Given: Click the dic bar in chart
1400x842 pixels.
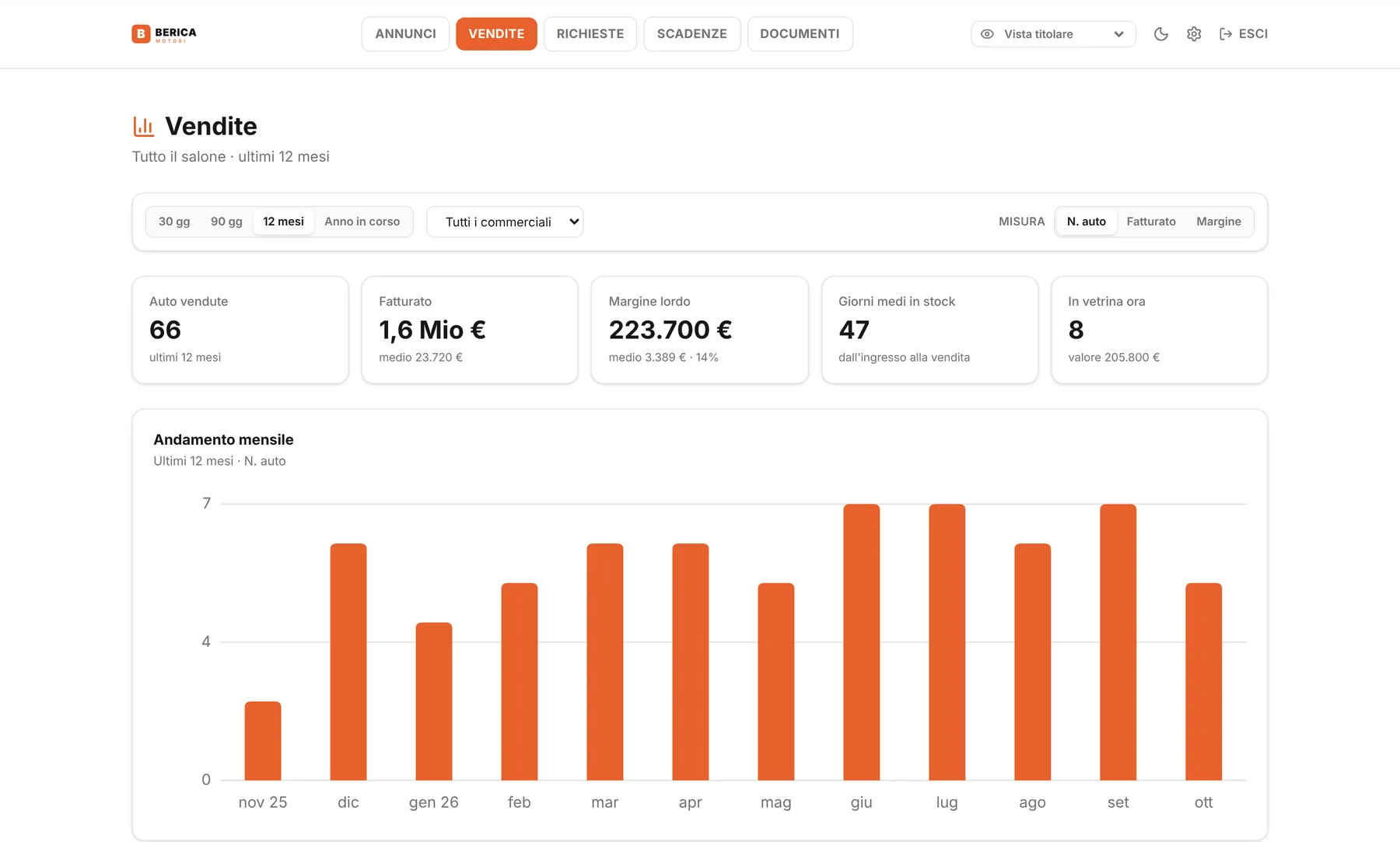Looking at the screenshot, I should point(348,662).
